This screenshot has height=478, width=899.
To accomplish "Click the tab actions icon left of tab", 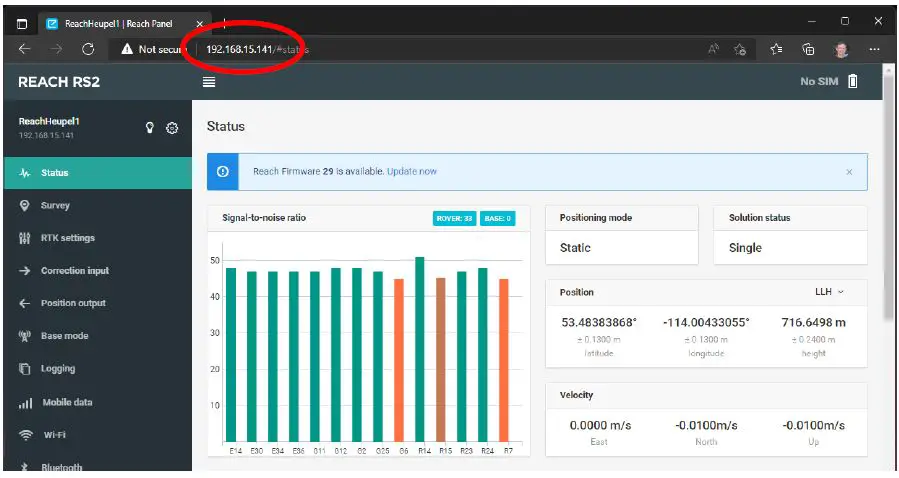I will pos(22,23).
